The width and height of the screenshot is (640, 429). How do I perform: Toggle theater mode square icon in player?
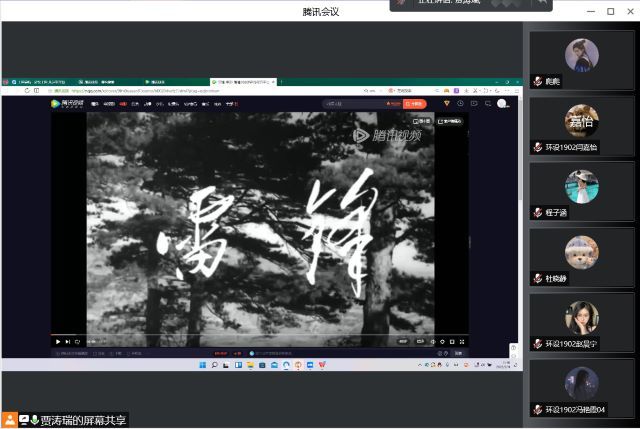(x=452, y=342)
